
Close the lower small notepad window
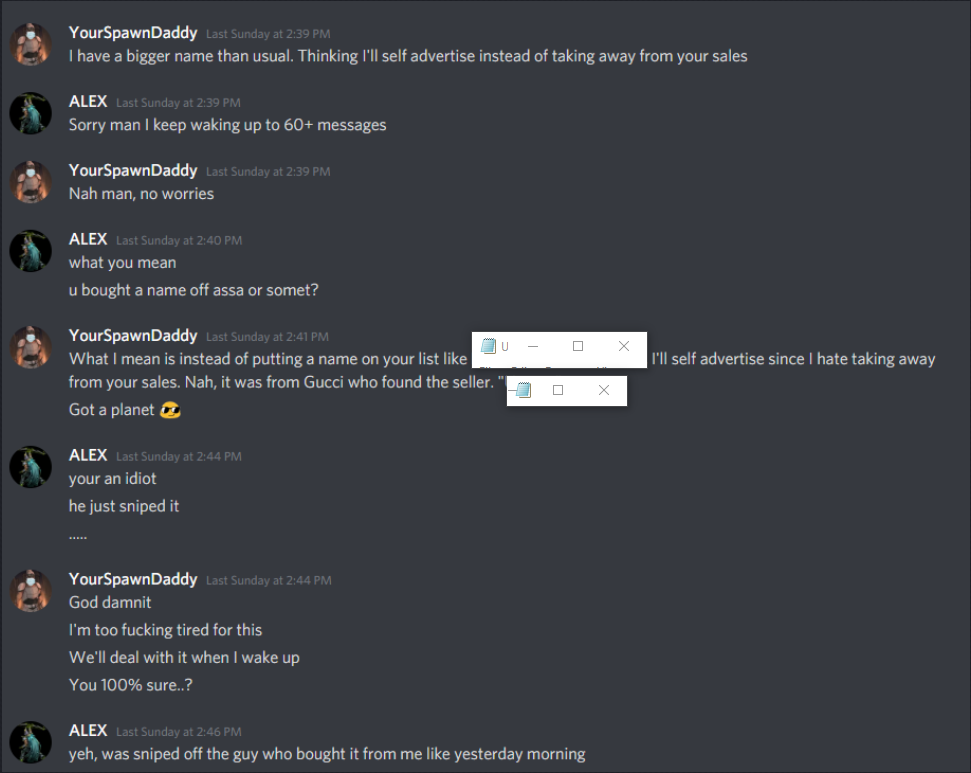tap(604, 390)
